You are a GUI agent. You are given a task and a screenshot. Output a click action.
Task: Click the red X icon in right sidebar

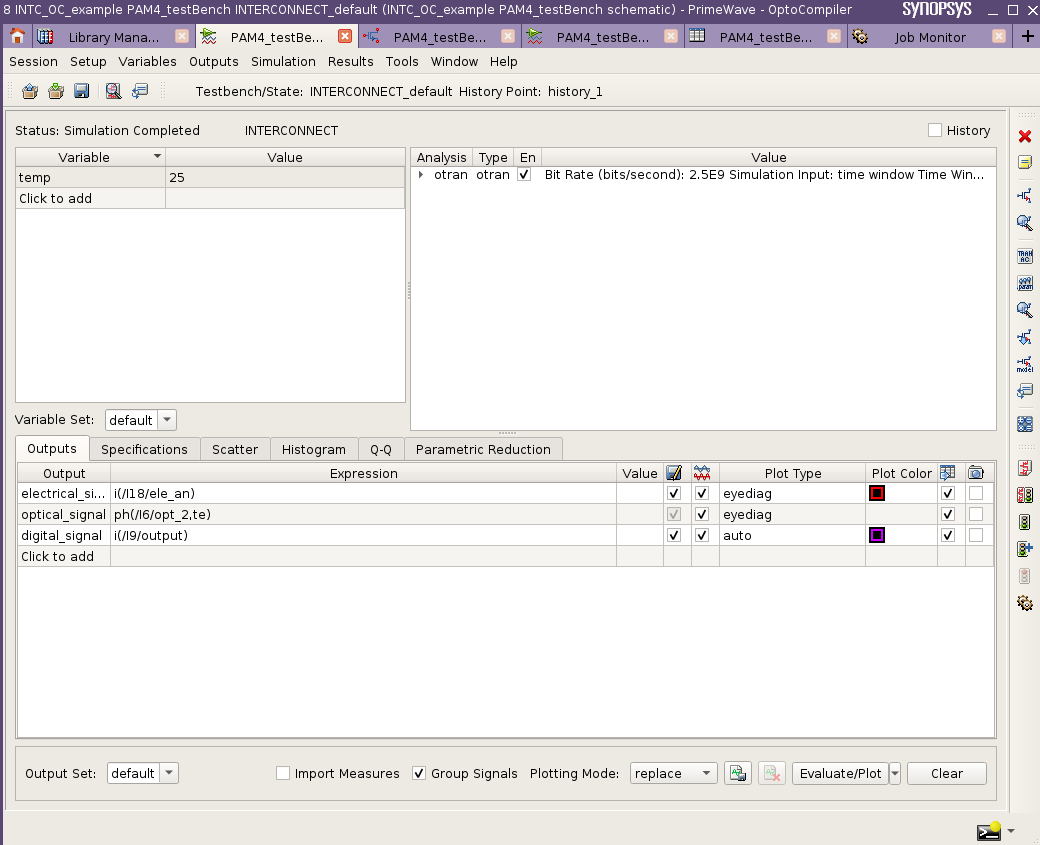coord(1025,136)
